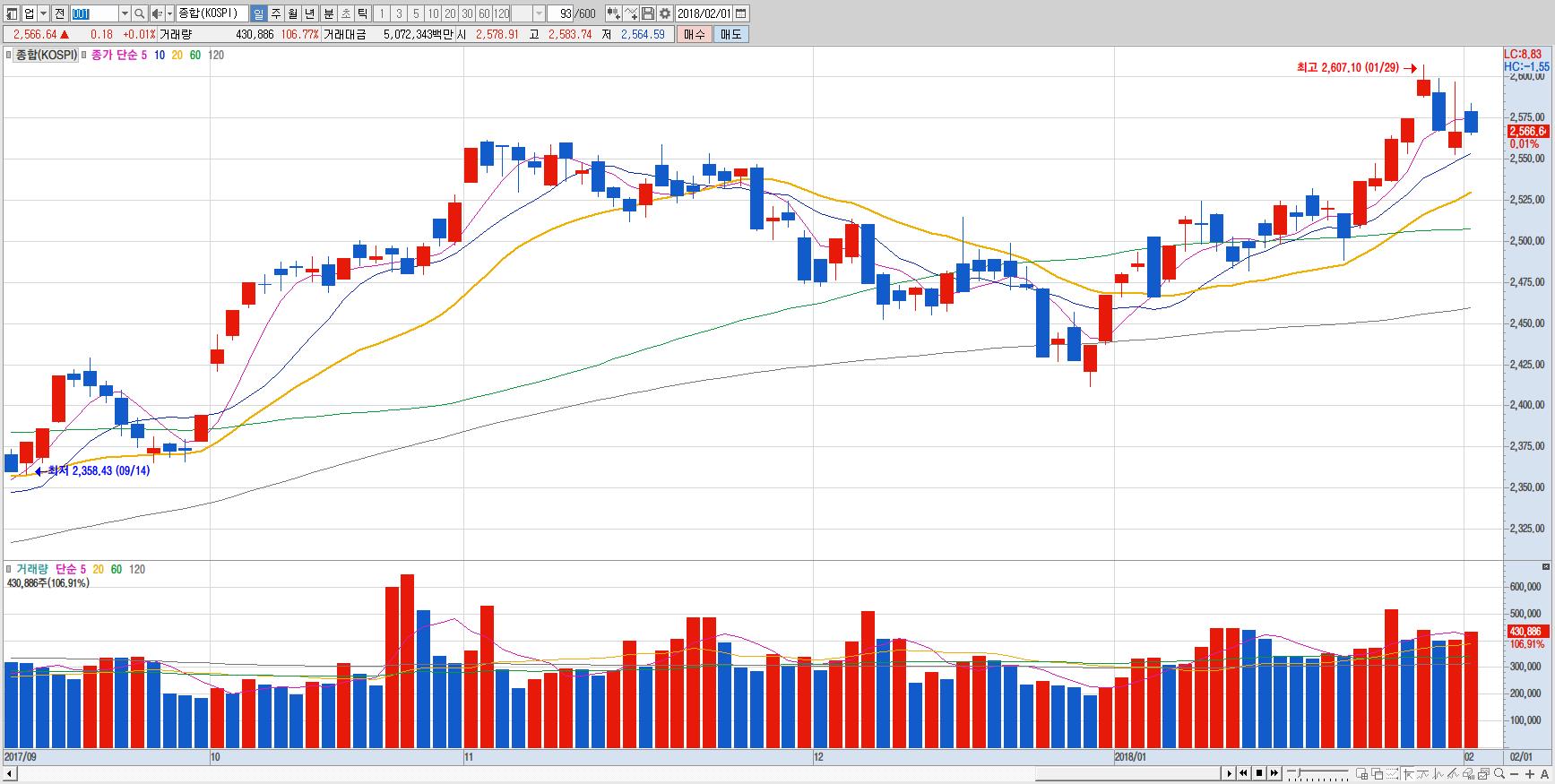1555x784 pixels.
Task: Click the search magnifier beside the code field
Action: (140, 13)
